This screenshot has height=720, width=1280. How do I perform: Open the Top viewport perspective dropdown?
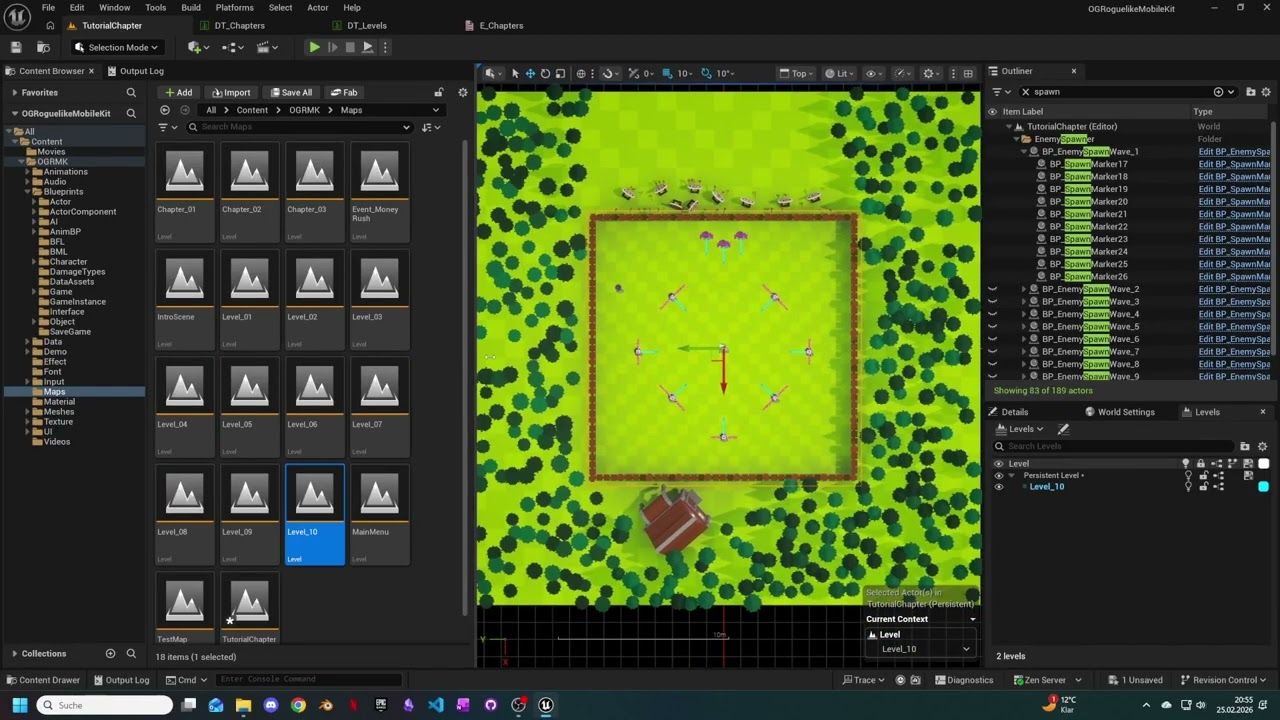797,73
